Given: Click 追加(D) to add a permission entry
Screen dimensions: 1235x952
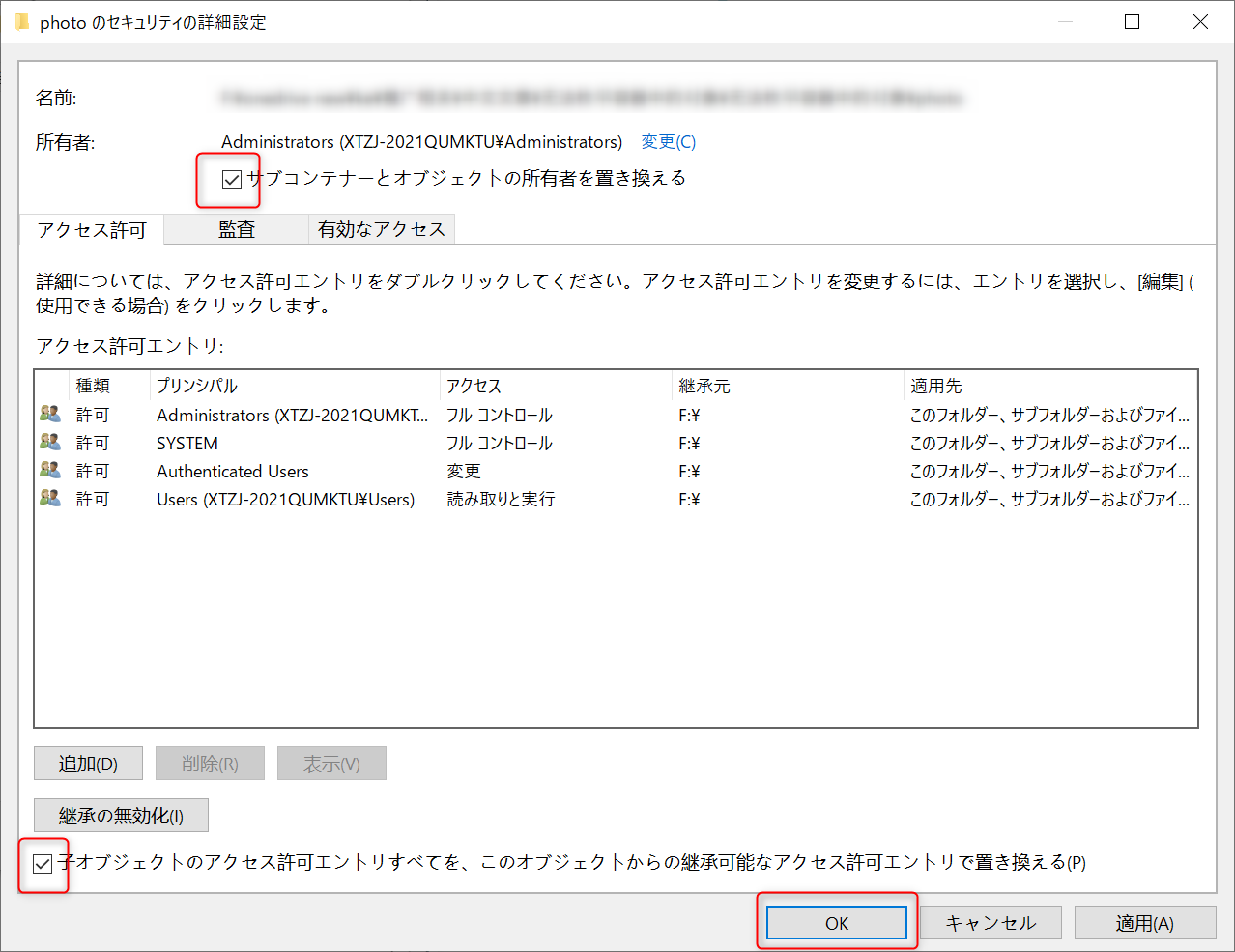Looking at the screenshot, I should [87, 763].
